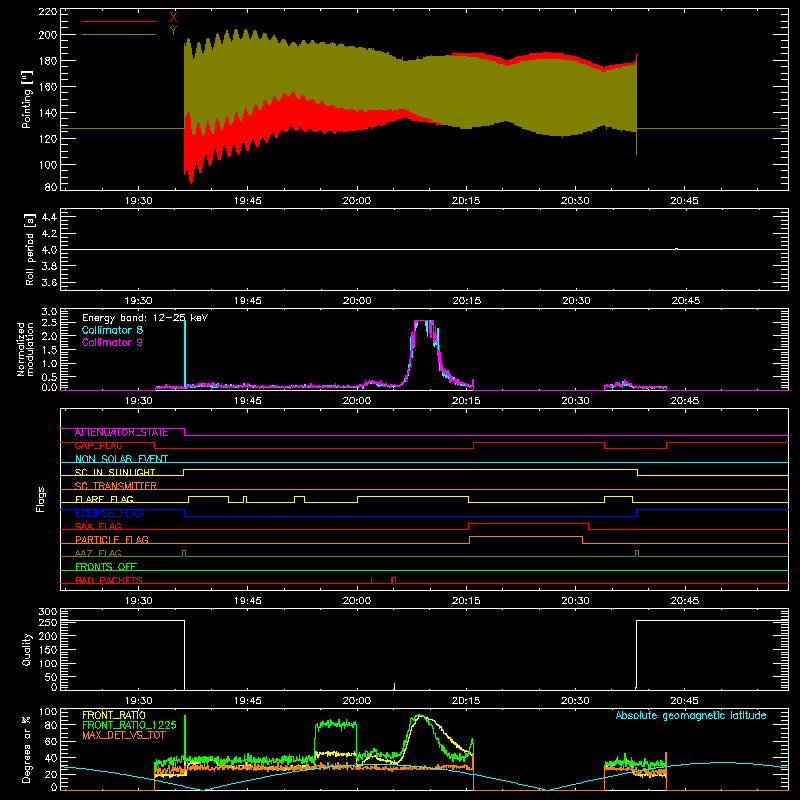Click the SC_TRANSMITTER flag label
The height and width of the screenshot is (800, 800).
point(116,486)
